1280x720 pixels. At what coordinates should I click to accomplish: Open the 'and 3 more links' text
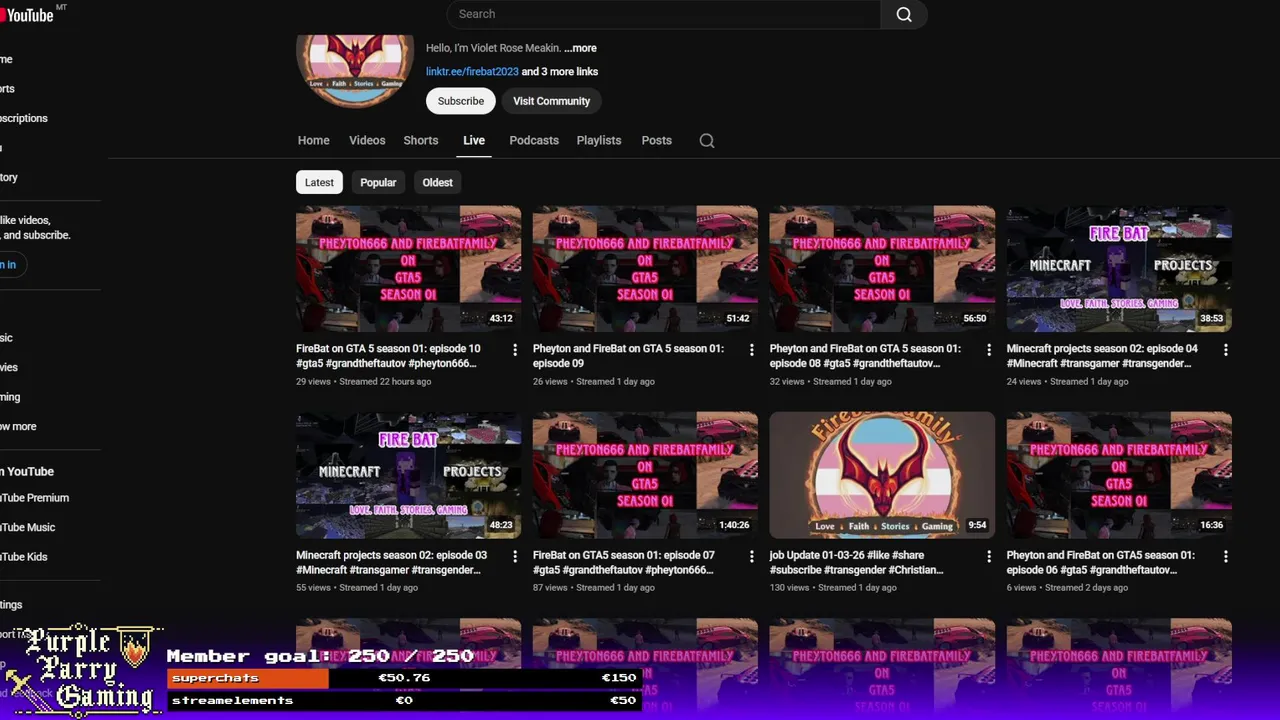560,72
